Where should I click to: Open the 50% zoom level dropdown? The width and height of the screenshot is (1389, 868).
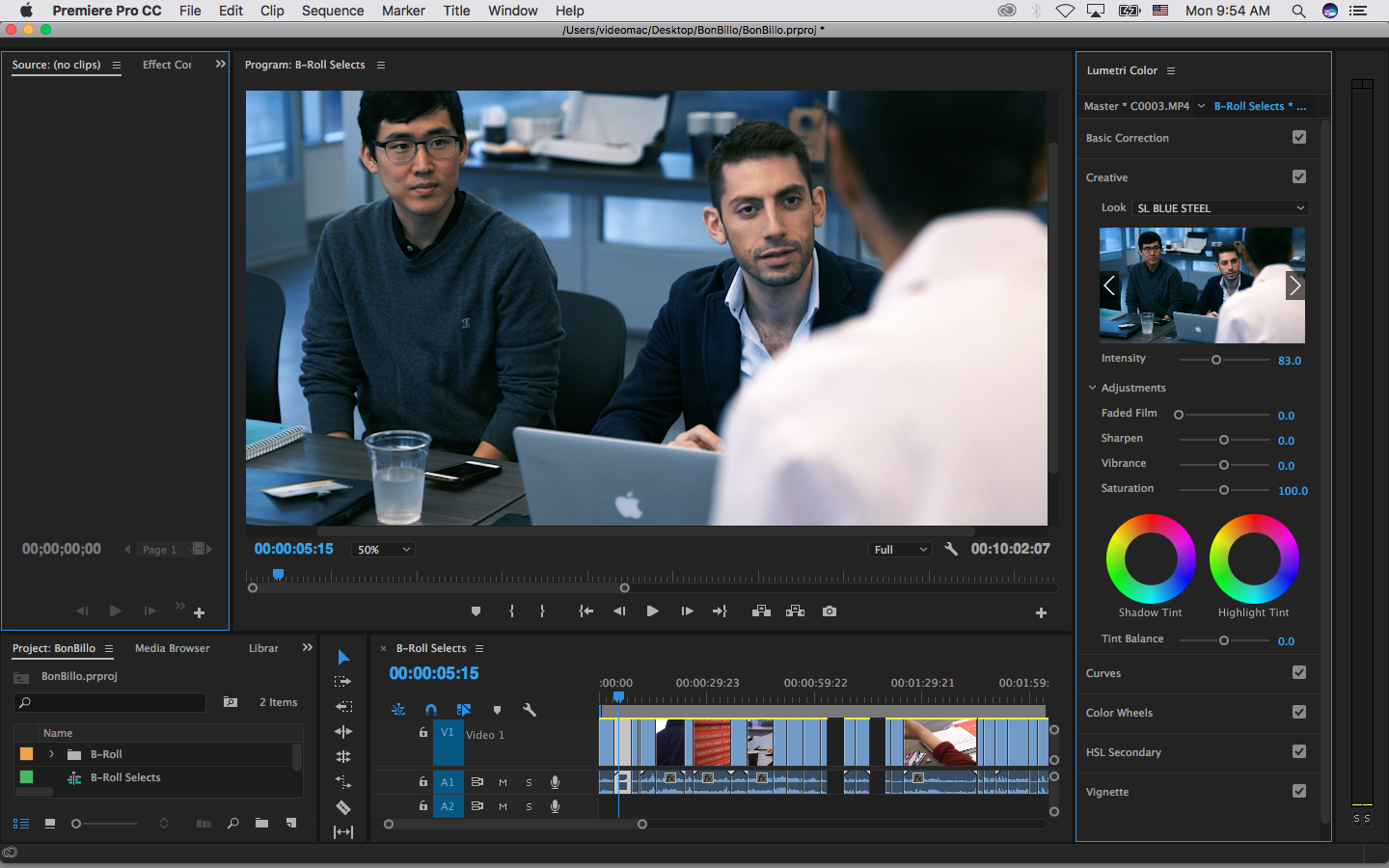tap(383, 550)
